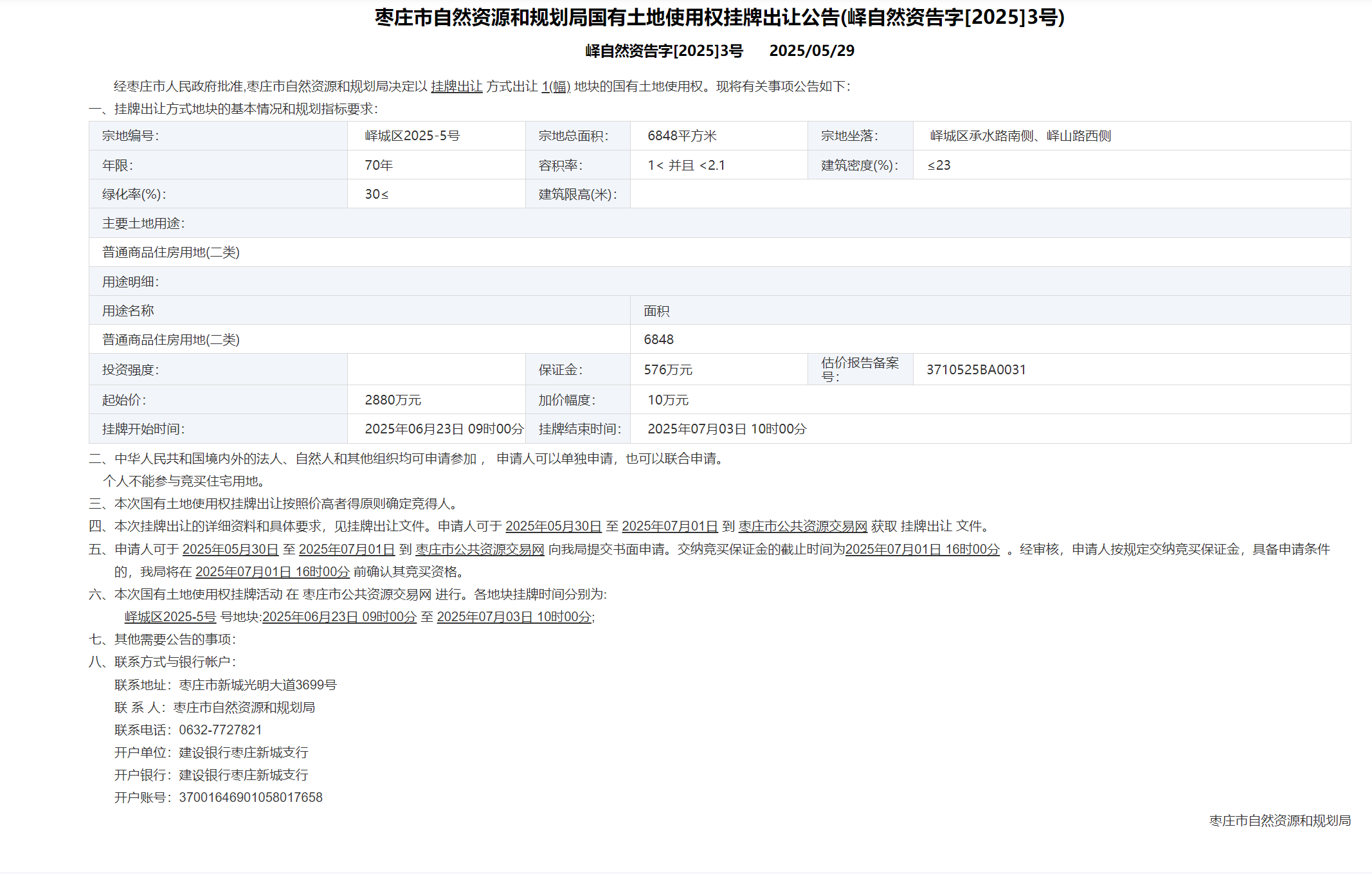This screenshot has width=1372, height=881.
Task: Click 峄自然资告字[2025]3号 in the subtitle line
Action: [664, 51]
